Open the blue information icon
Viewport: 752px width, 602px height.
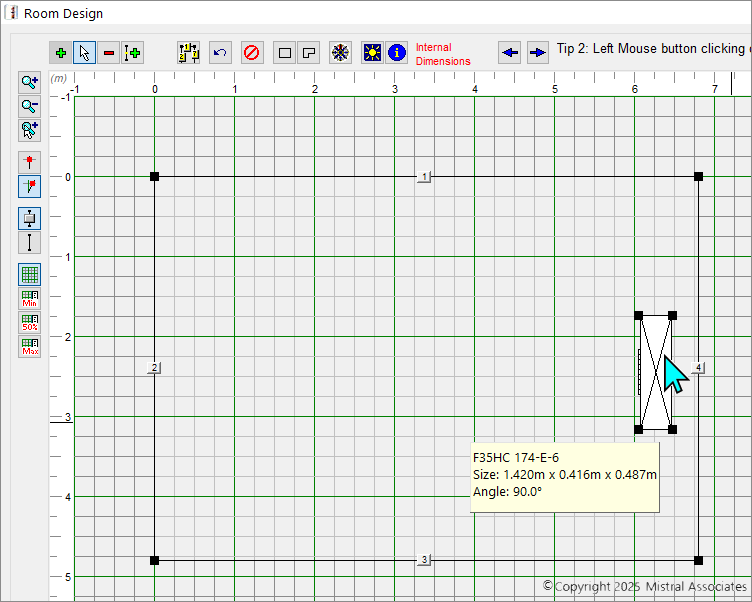click(x=397, y=53)
